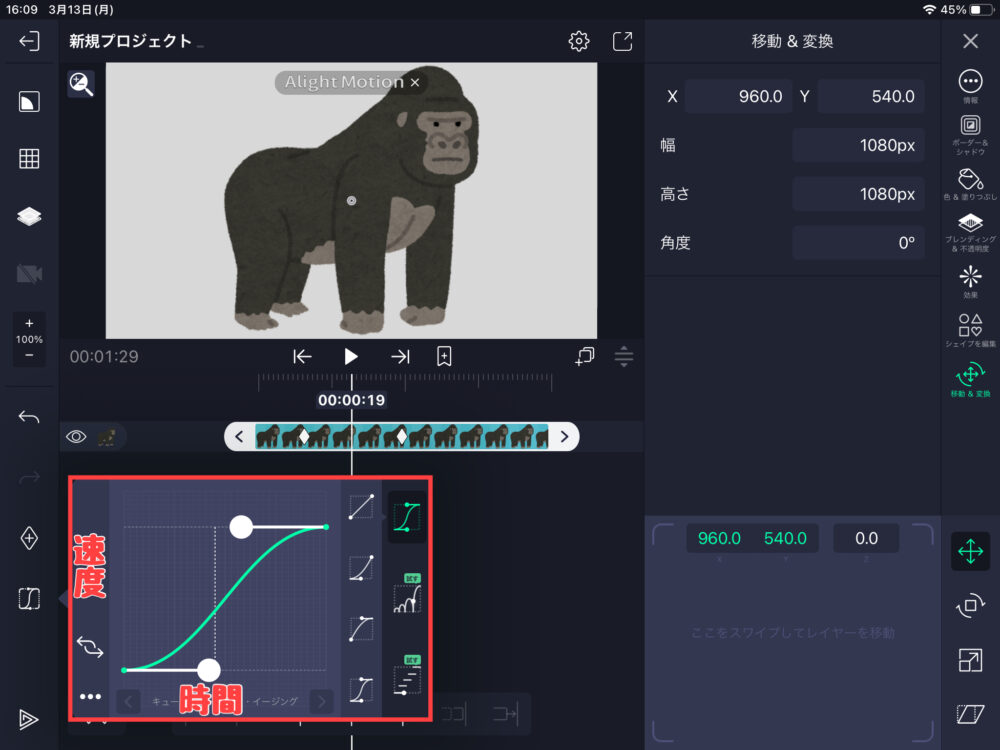Open the Border & Shadow panel
This screenshot has height=750, width=1000.
coord(969,132)
